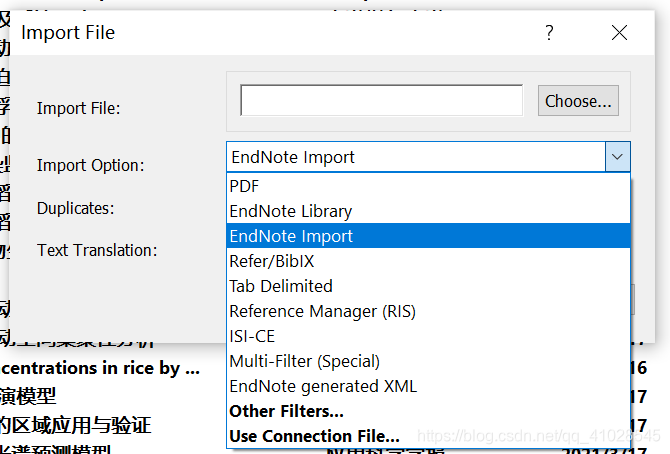Viewport: 670px width, 454px height.
Task: Open the Choose... file browser
Action: 578,101
